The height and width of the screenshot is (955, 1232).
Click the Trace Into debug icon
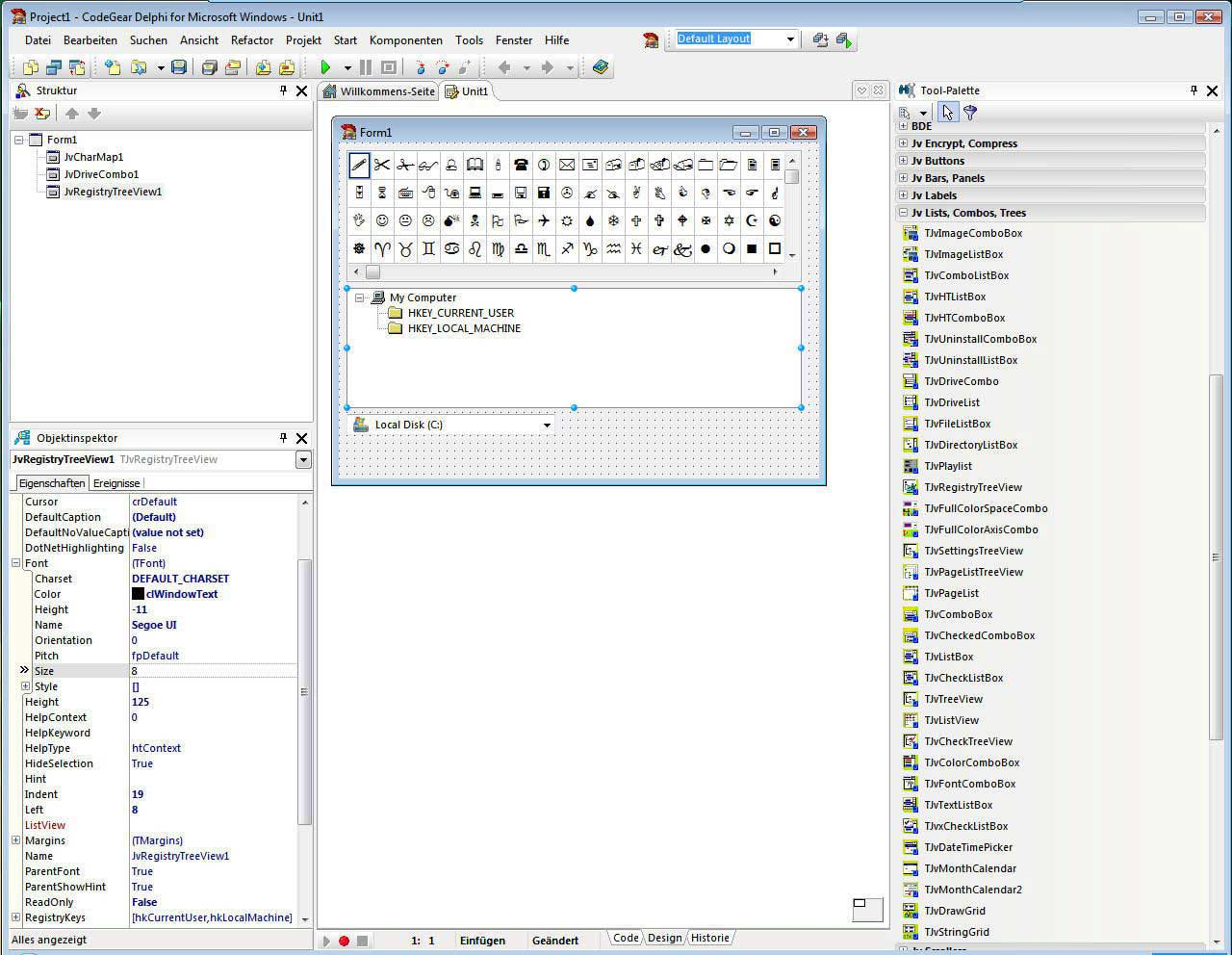(x=421, y=67)
